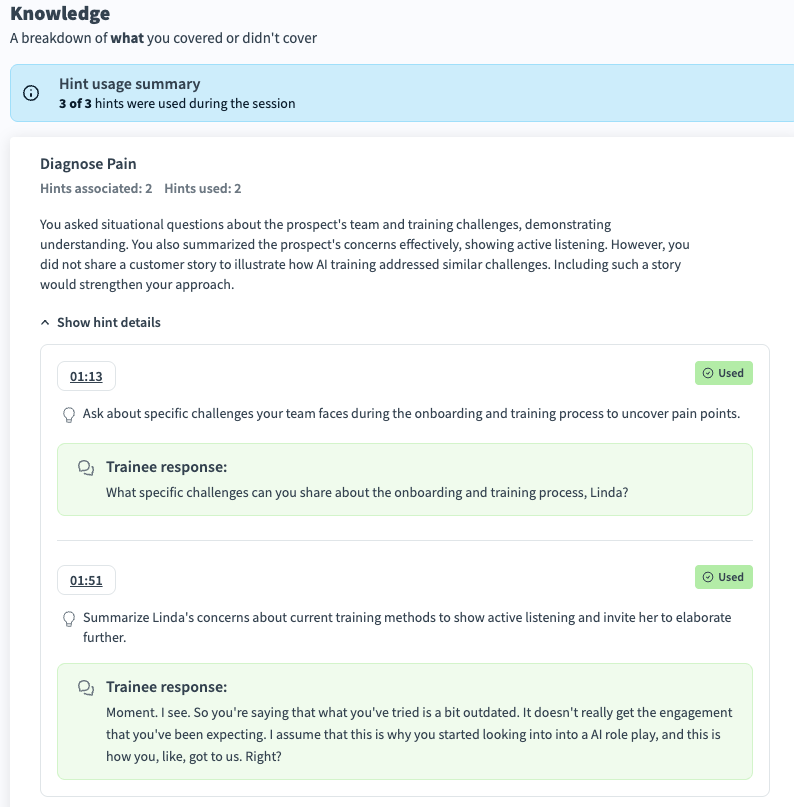Collapse the Show hint details chevron
Screen dimensions: 794x807
[x=45, y=323]
